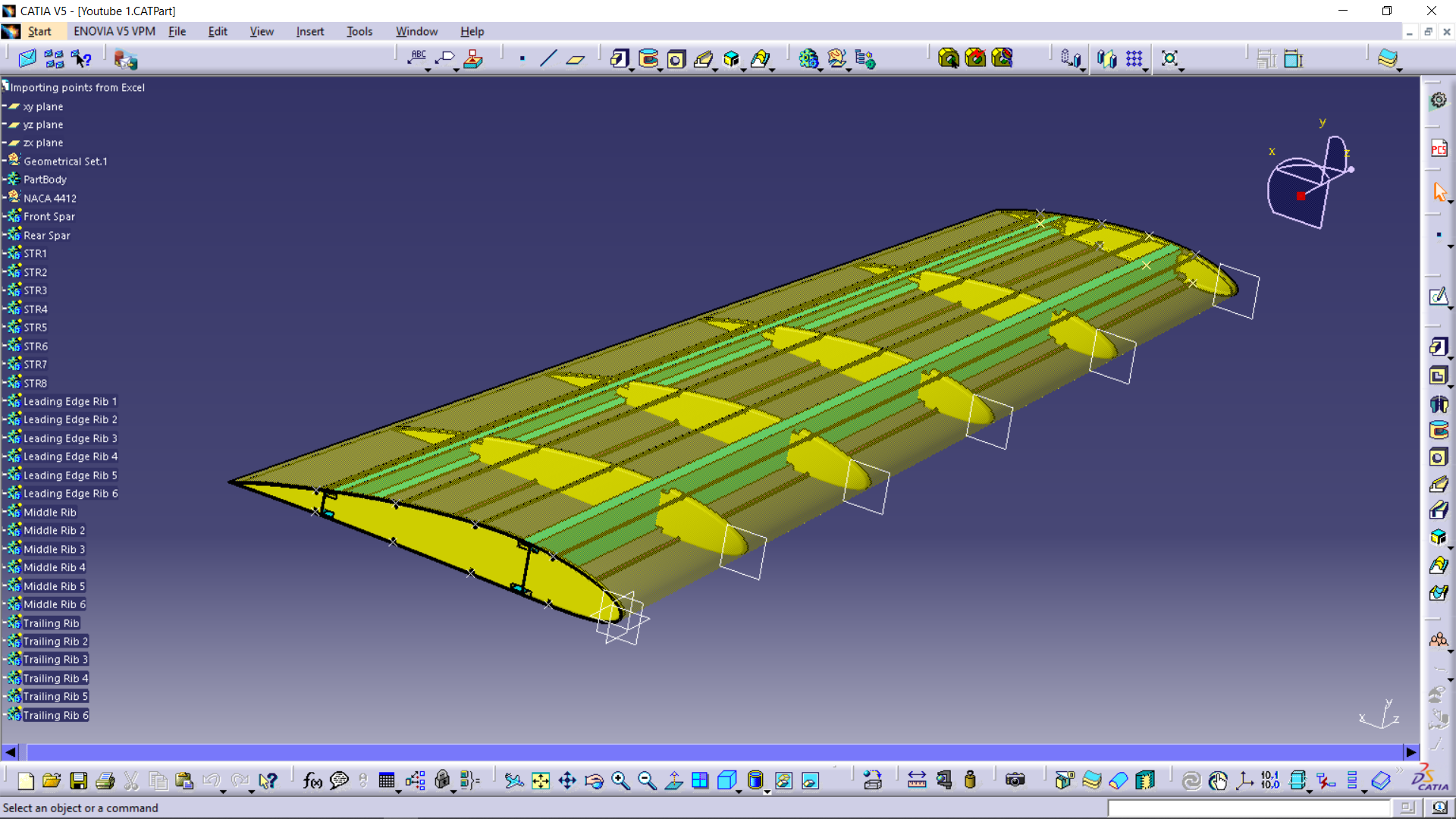Select the Pan tool icon
This screenshot has height=819, width=1456.
pos(567,780)
